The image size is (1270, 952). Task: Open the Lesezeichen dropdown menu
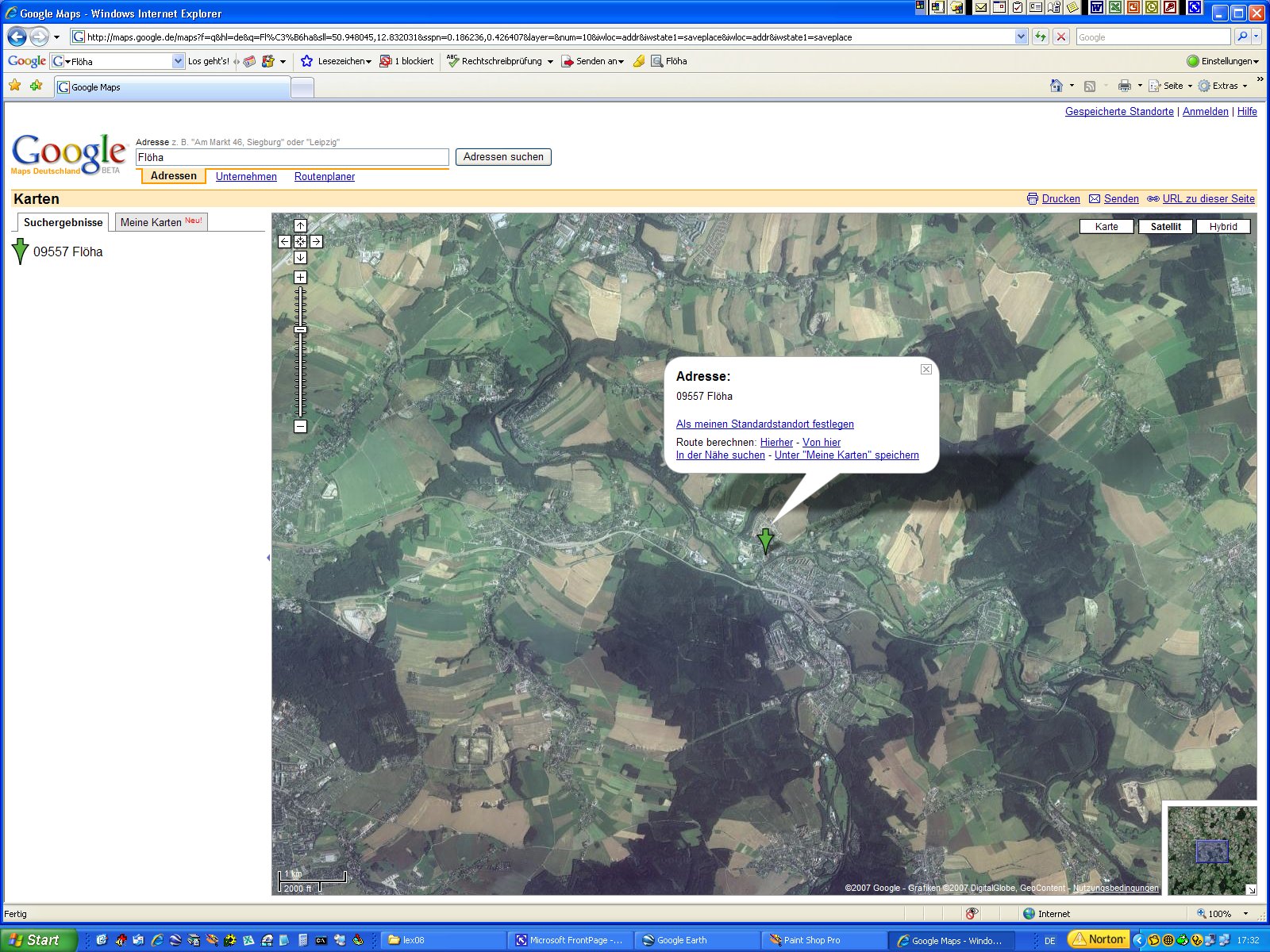coord(336,61)
